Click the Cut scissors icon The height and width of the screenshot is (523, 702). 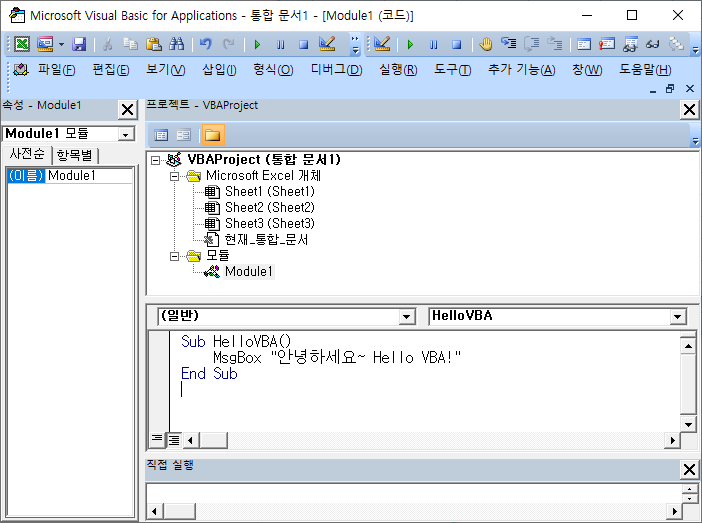pyautogui.click(x=107, y=44)
